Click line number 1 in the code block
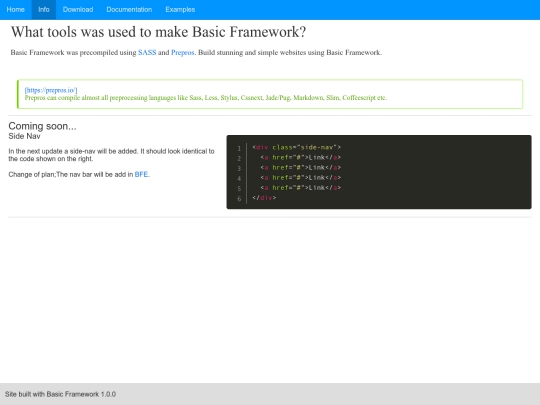 [239, 148]
